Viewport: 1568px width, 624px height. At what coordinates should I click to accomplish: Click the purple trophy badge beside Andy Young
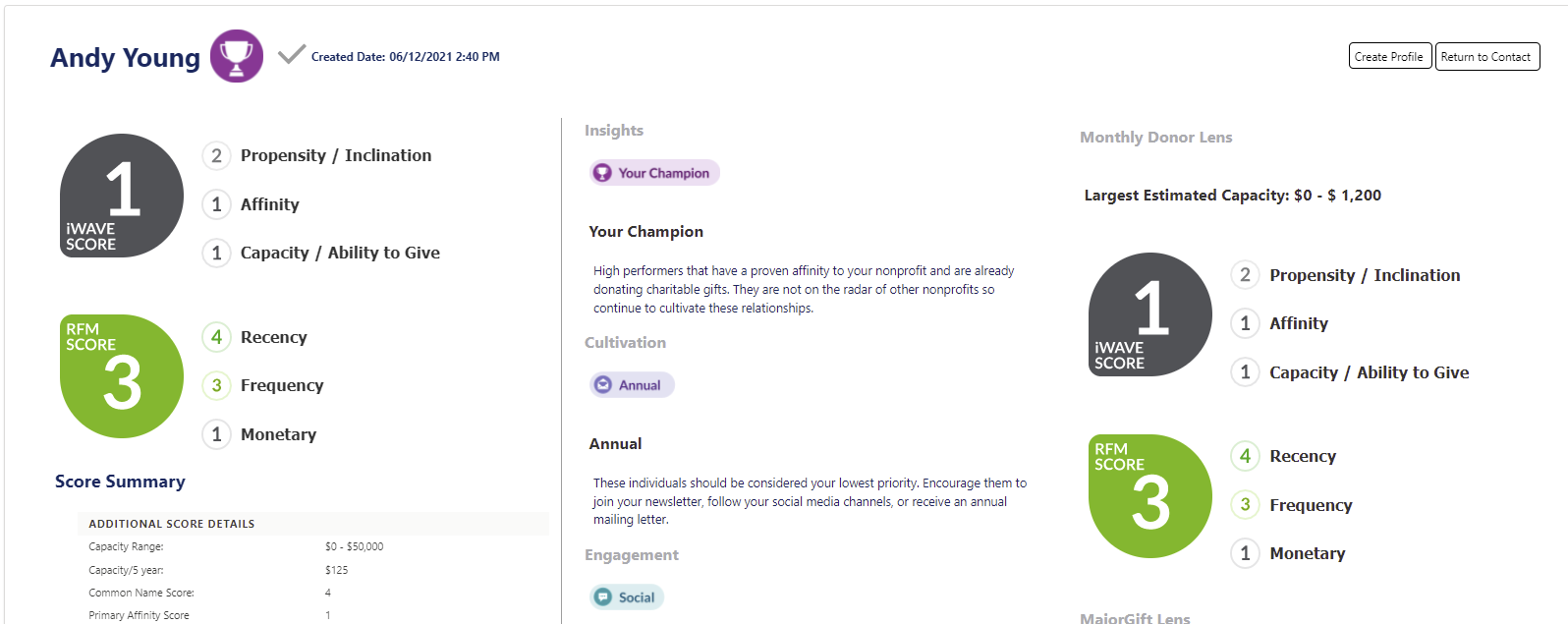[235, 56]
